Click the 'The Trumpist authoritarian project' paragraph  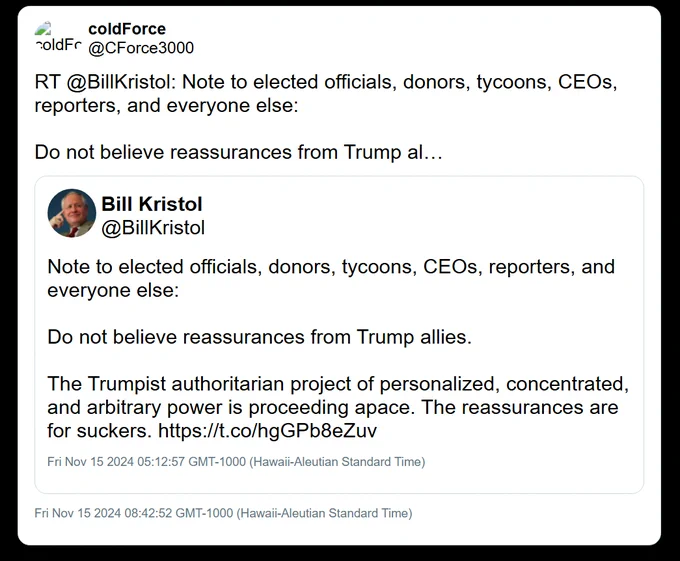pos(338,408)
